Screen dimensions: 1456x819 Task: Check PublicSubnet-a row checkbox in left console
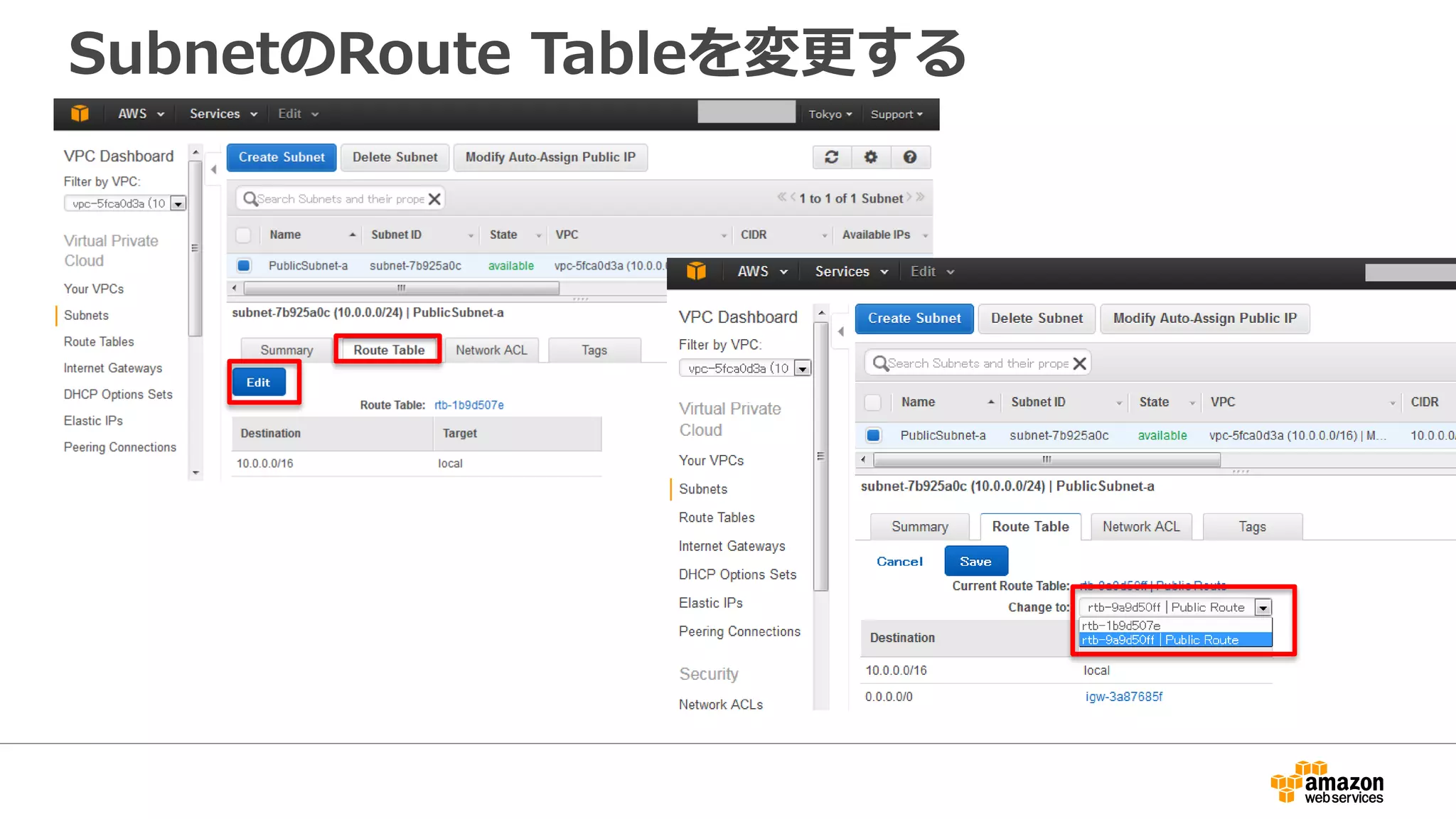click(x=244, y=265)
